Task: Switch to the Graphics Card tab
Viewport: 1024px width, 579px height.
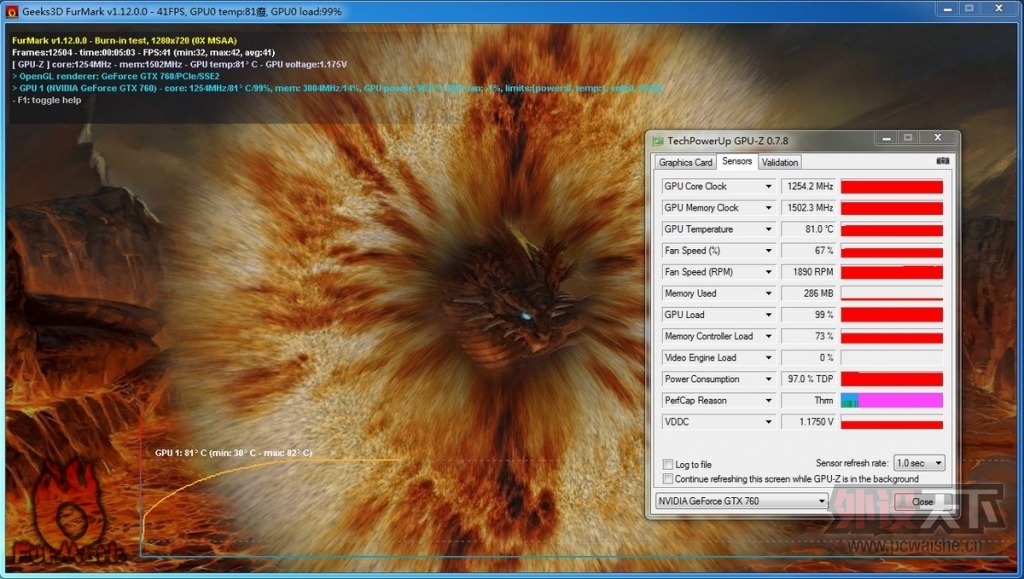Action: (x=685, y=162)
